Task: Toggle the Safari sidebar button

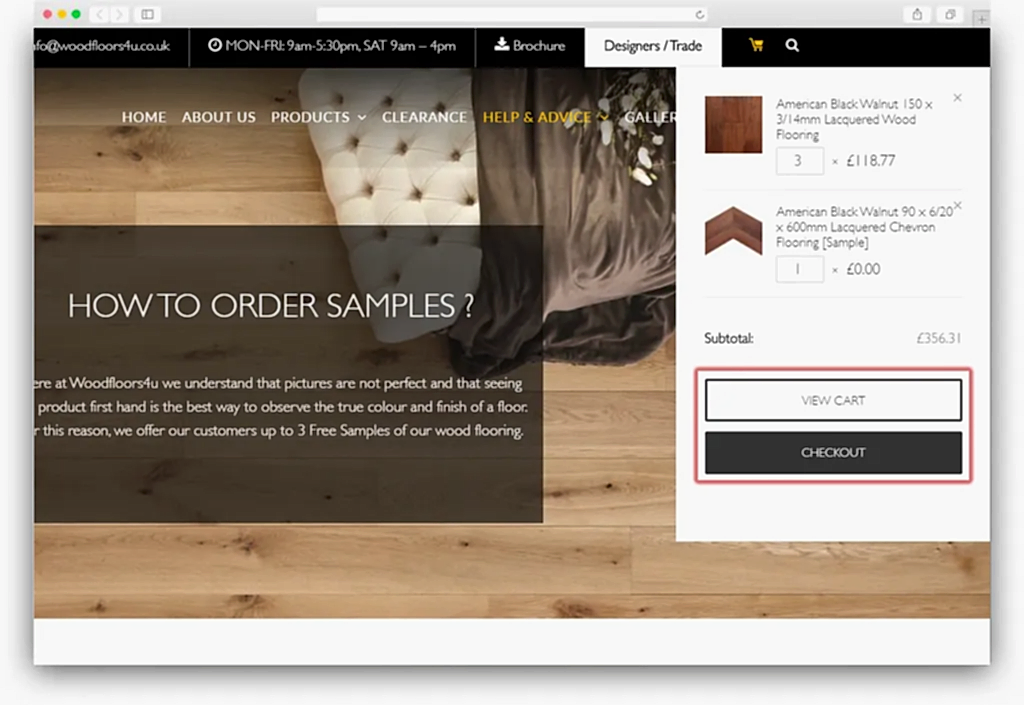Action: [147, 14]
